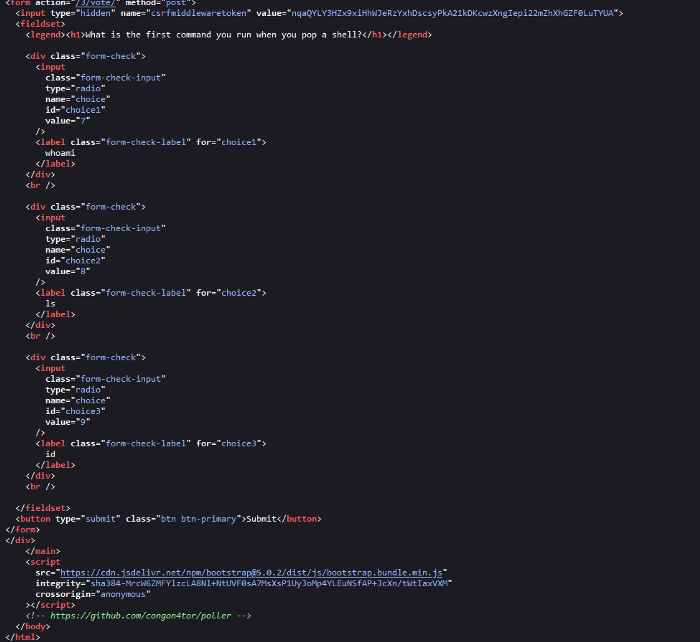Click the 'whoami' label text
The image size is (700, 642).
pyautogui.click(x=61, y=153)
